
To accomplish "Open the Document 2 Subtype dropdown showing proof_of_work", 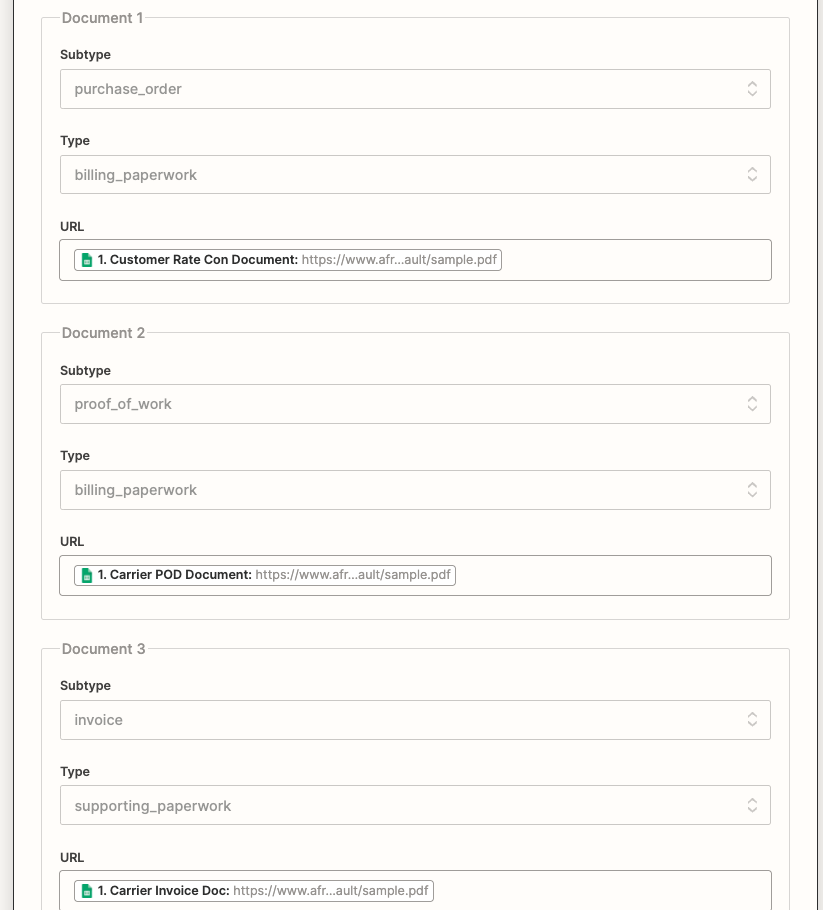I will click(x=400, y=404).
